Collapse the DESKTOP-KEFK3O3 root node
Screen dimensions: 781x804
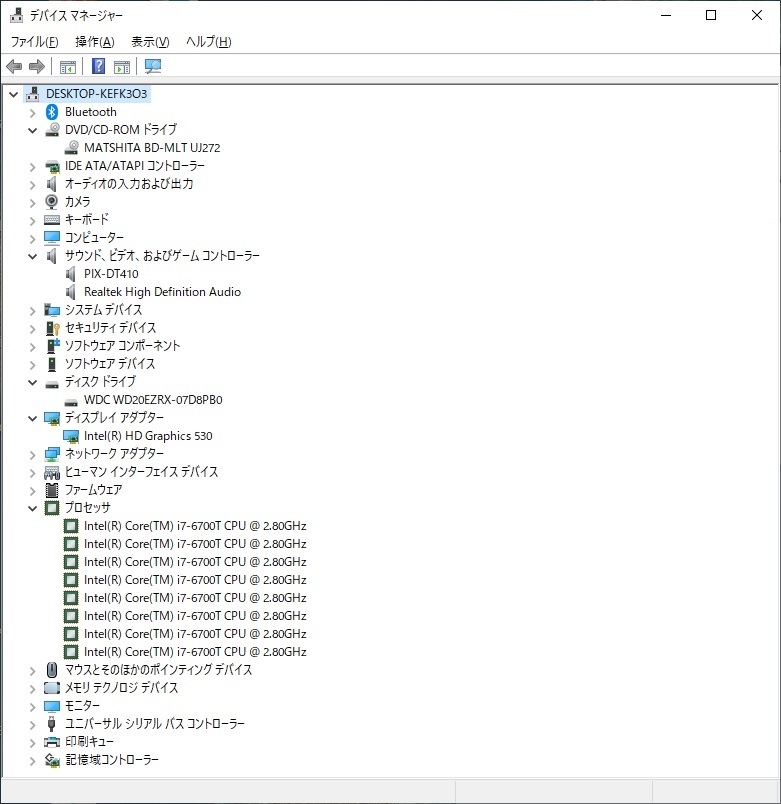[x=14, y=94]
